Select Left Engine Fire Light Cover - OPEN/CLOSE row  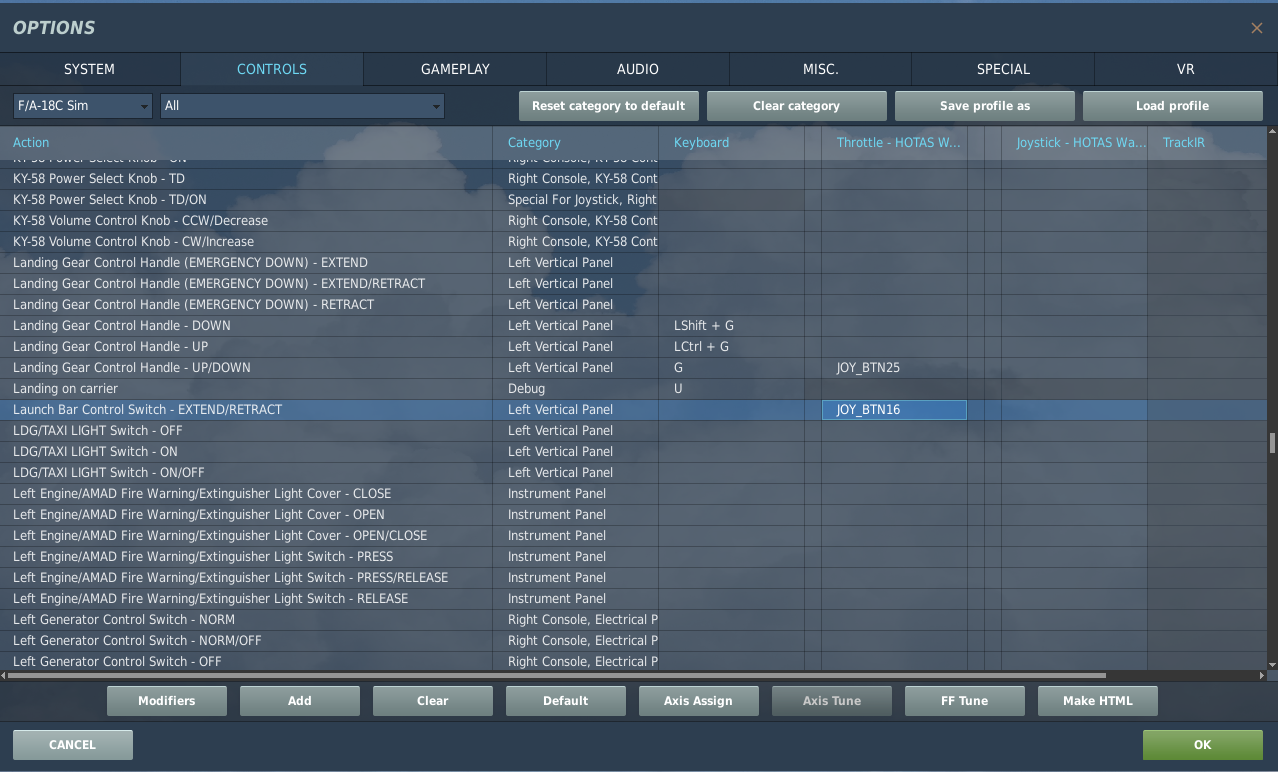click(x=633, y=536)
